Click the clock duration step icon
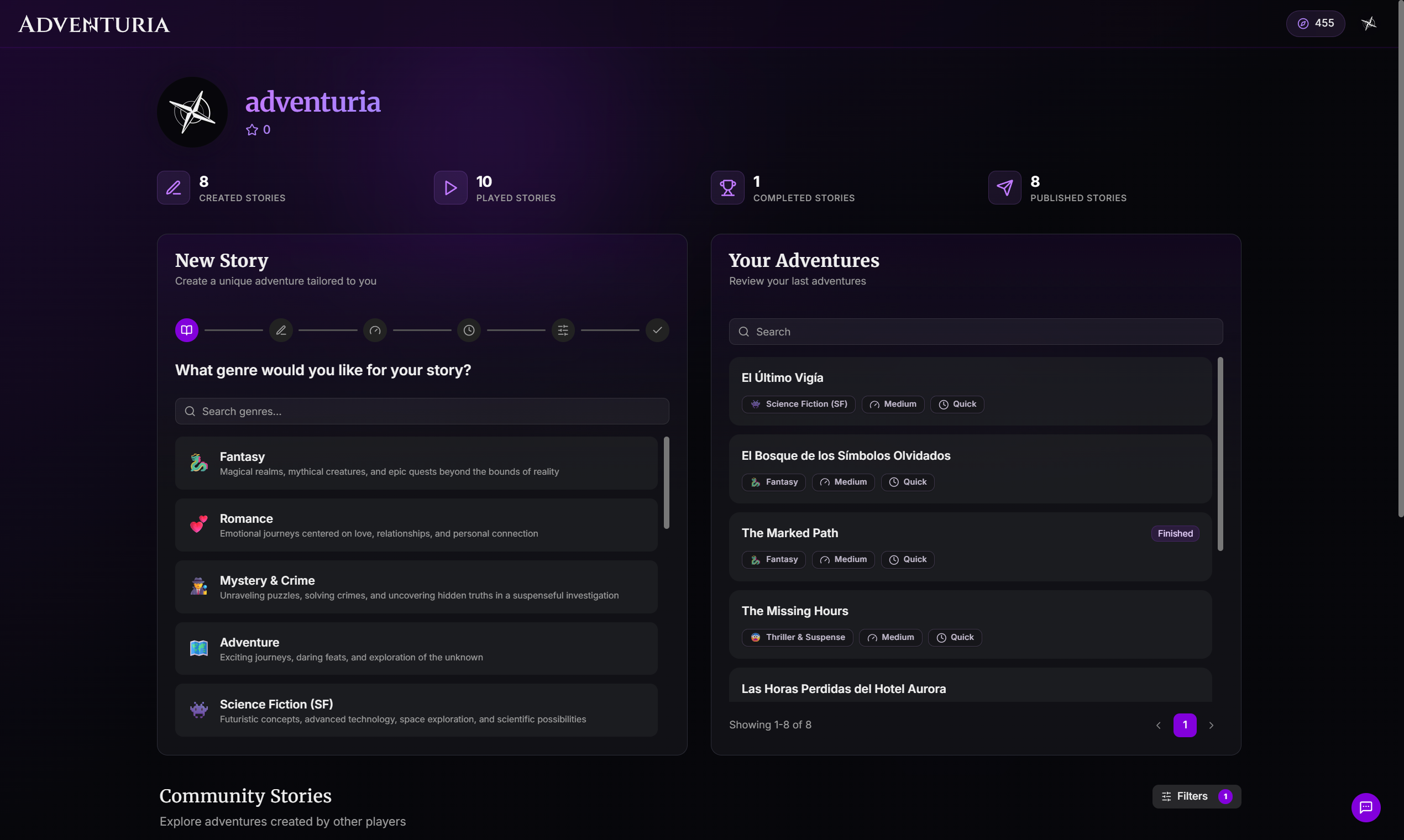The width and height of the screenshot is (1404, 840). click(469, 330)
